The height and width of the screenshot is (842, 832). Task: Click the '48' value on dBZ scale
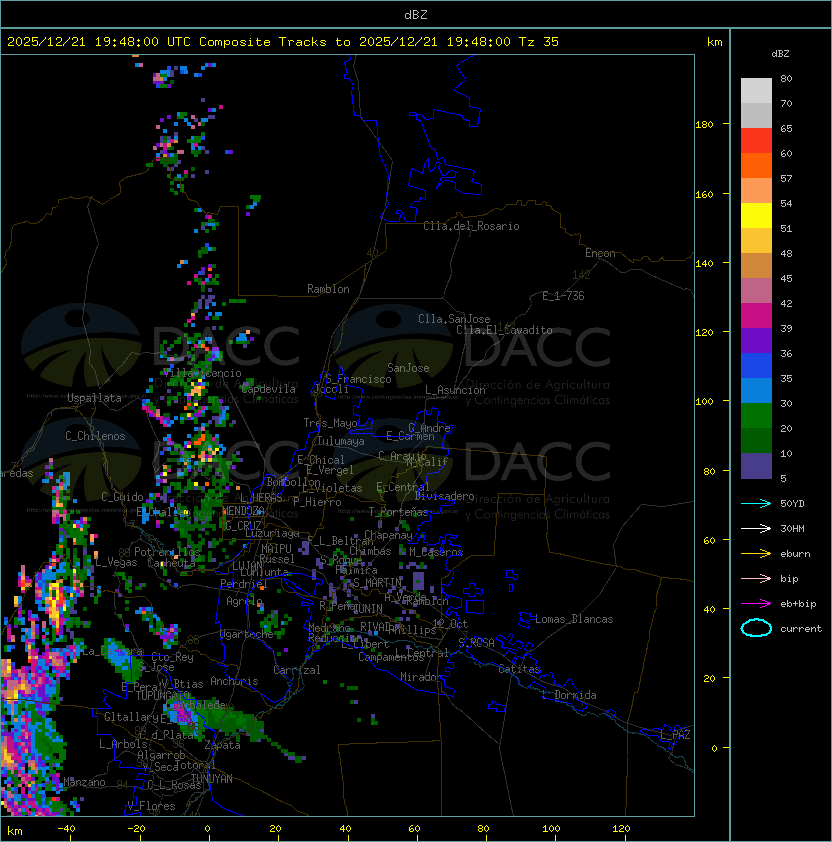(786, 253)
